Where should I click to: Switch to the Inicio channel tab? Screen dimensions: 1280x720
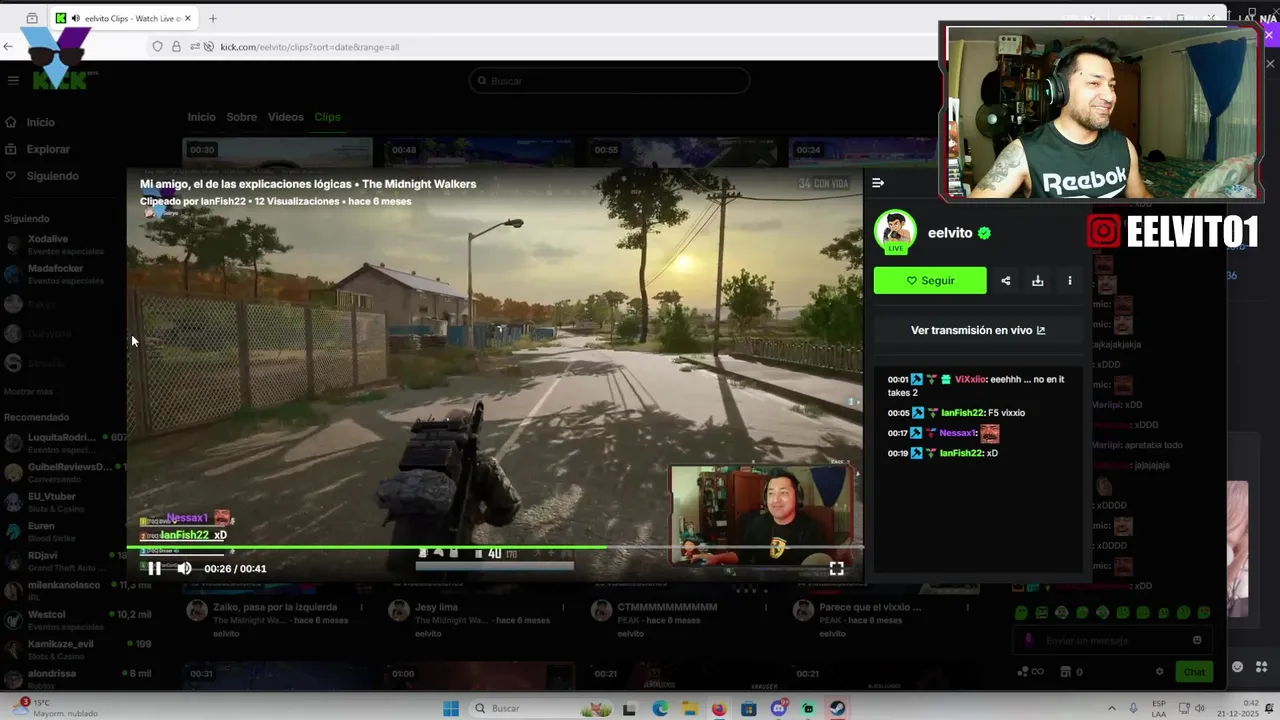(201, 117)
